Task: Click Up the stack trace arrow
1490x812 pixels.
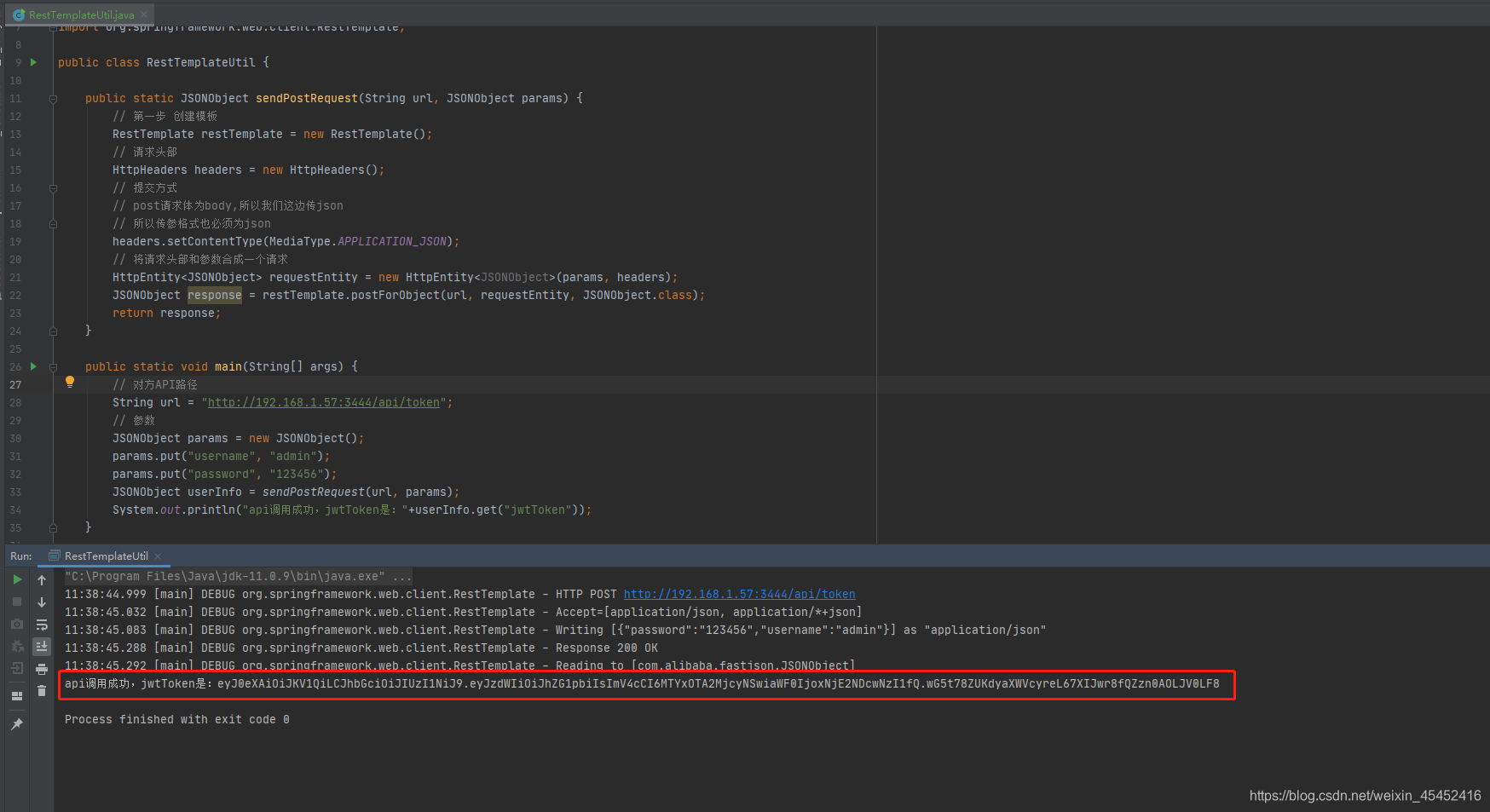Action: point(42,579)
